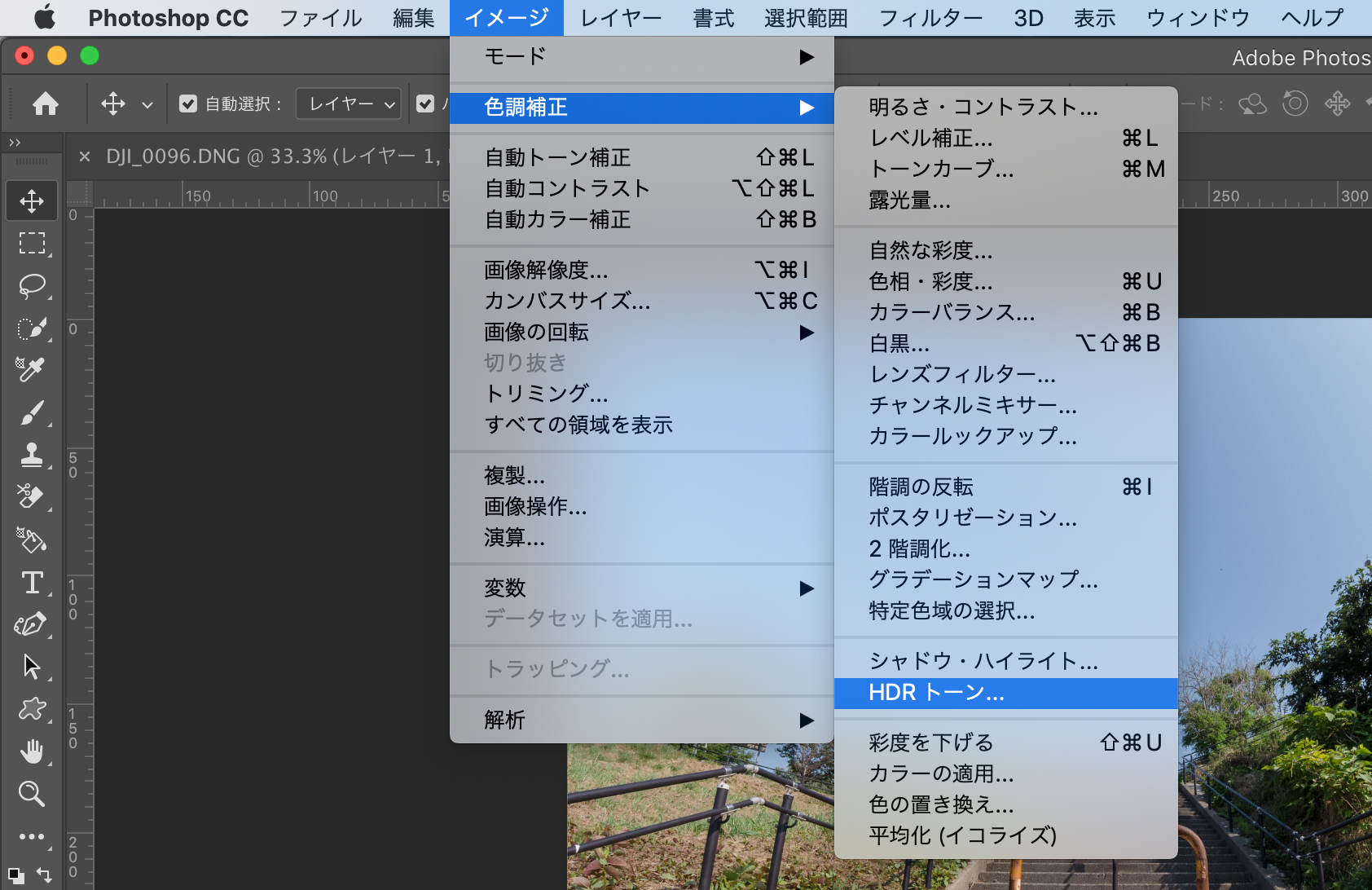Select the Brush tool
Image resolution: width=1372 pixels, height=890 pixels.
click(32, 412)
